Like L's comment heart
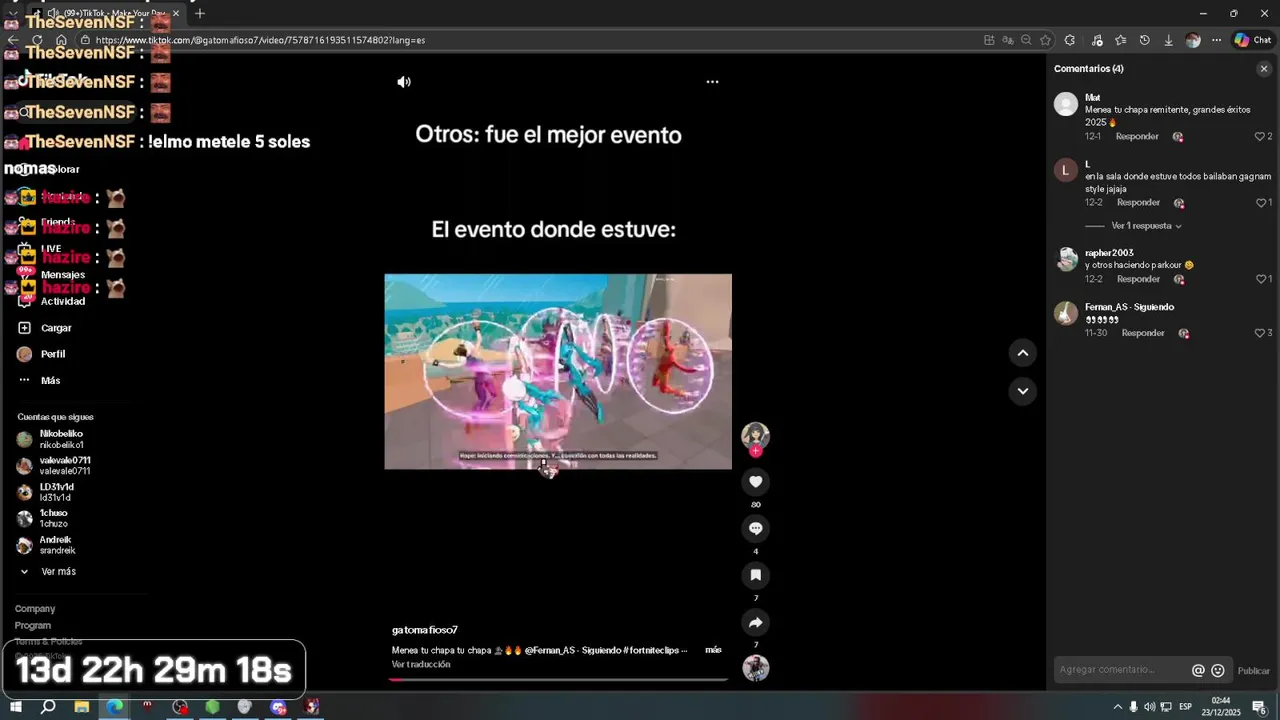This screenshot has width=1280, height=720. point(1260,203)
